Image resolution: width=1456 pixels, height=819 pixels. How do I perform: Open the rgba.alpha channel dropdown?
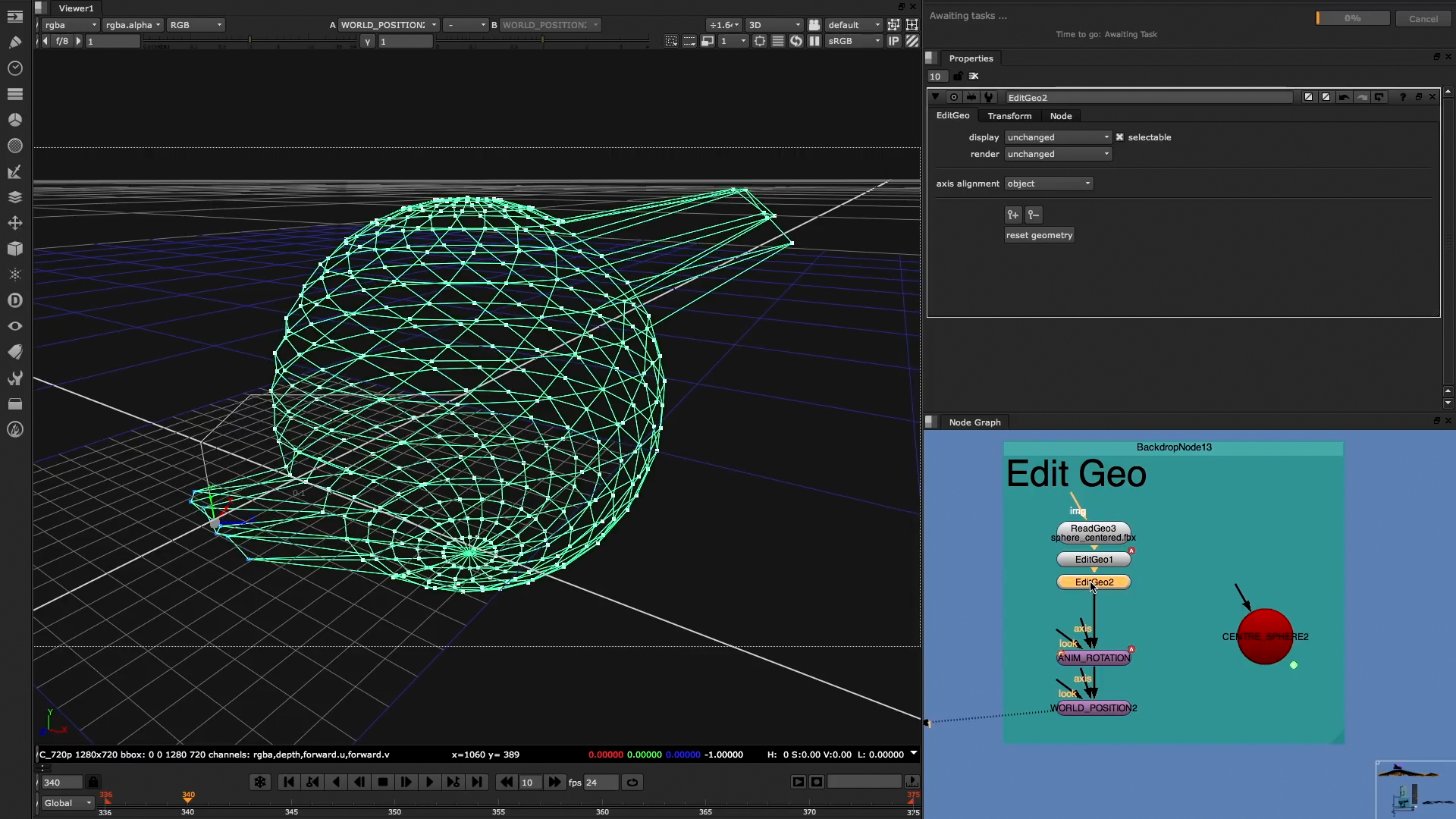click(133, 25)
